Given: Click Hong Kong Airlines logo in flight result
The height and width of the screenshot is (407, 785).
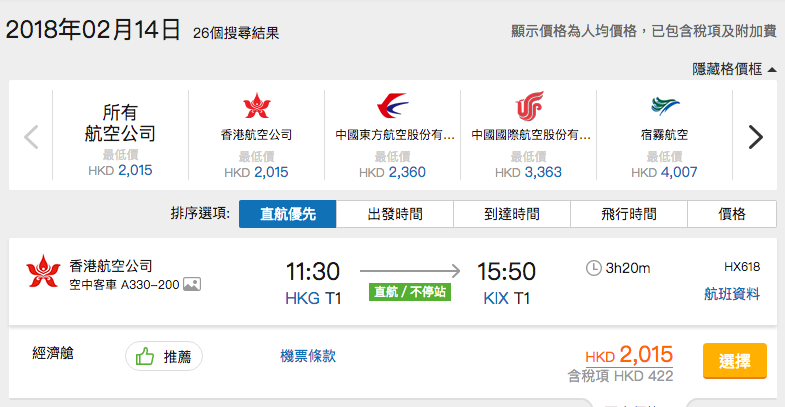Looking at the screenshot, I should (43, 271).
